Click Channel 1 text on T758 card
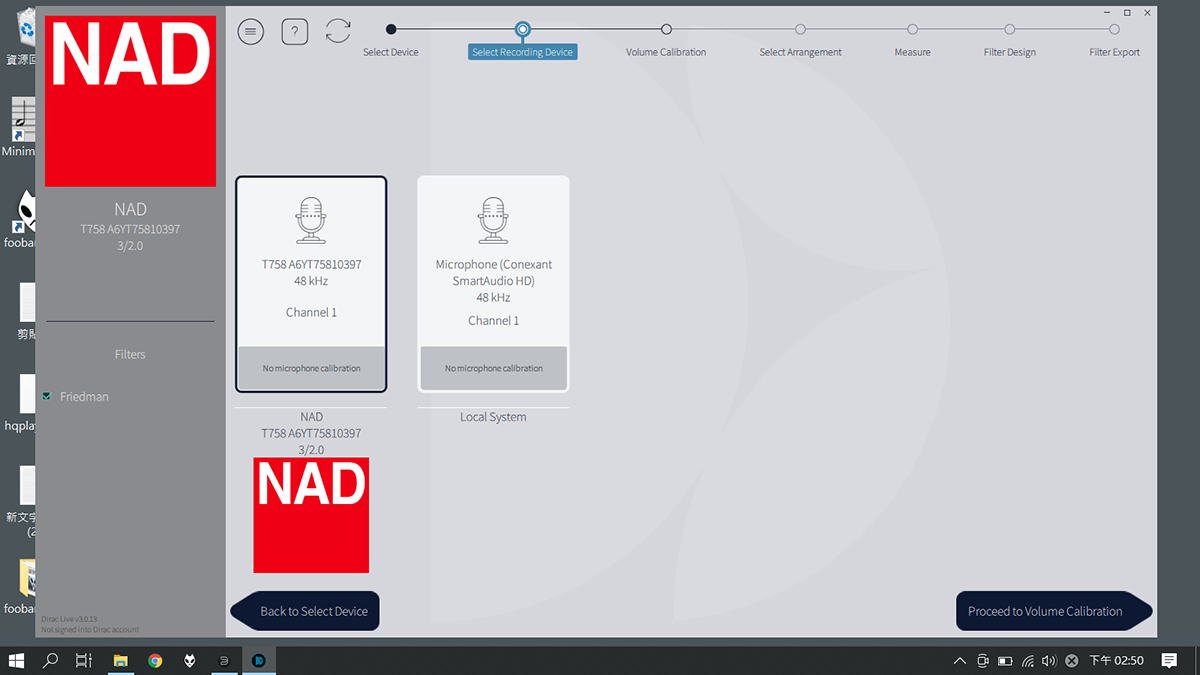Viewport: 1200px width, 675px height. (x=311, y=312)
